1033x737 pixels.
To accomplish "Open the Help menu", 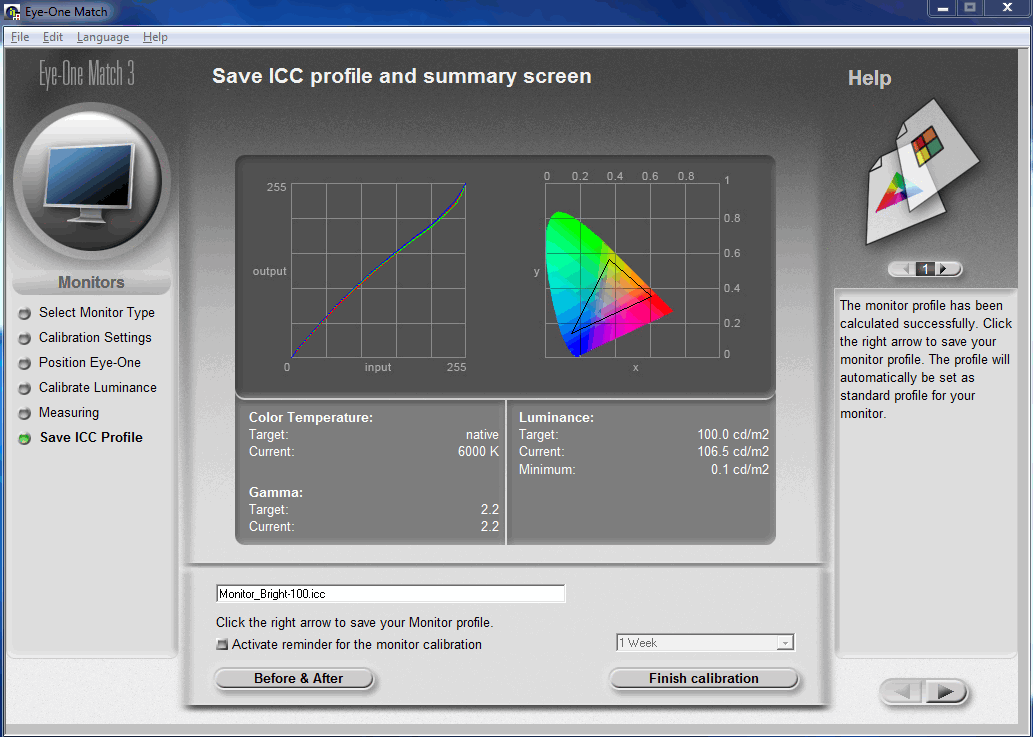I will click(x=155, y=37).
